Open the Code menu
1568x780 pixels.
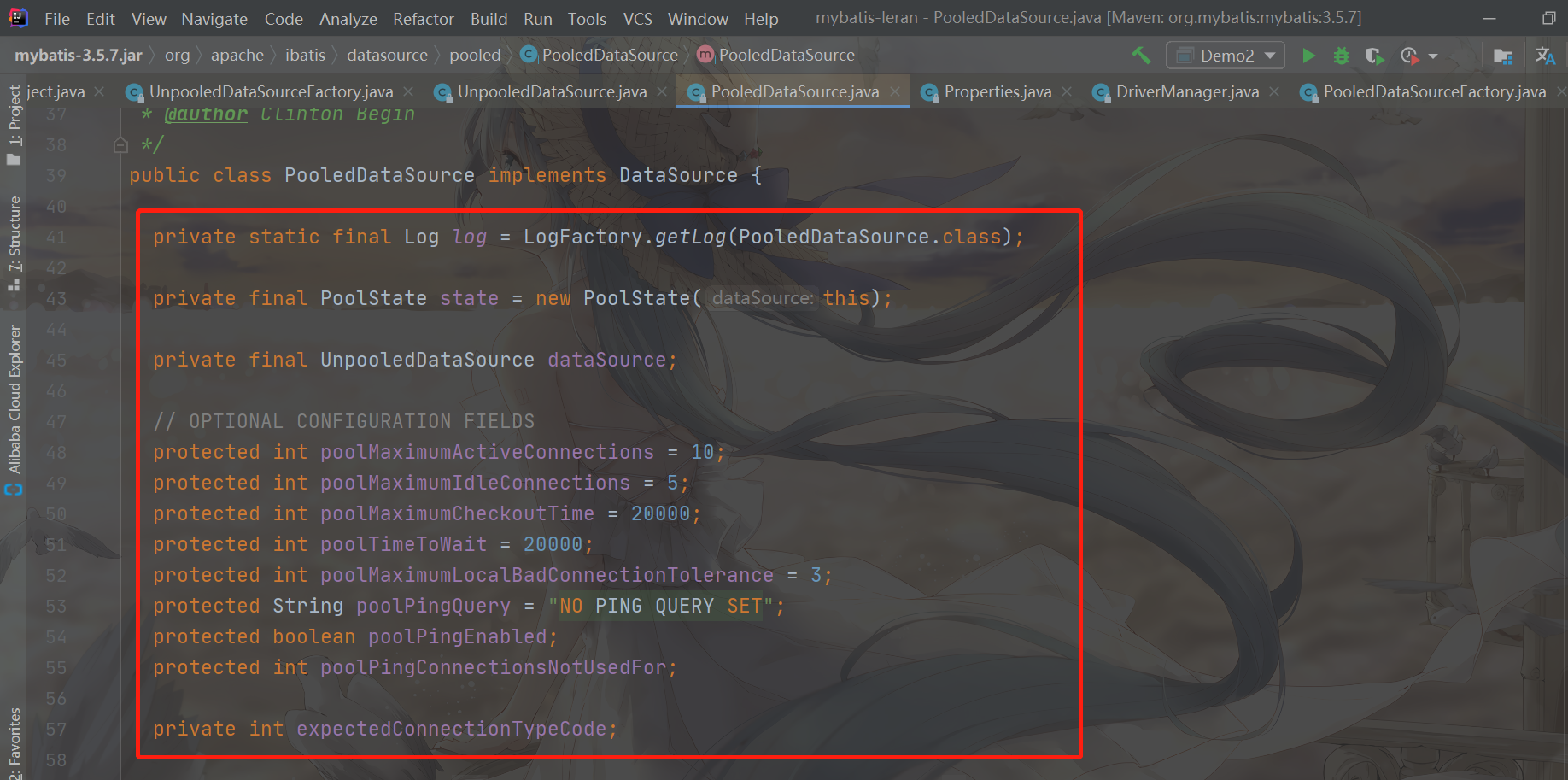[284, 19]
